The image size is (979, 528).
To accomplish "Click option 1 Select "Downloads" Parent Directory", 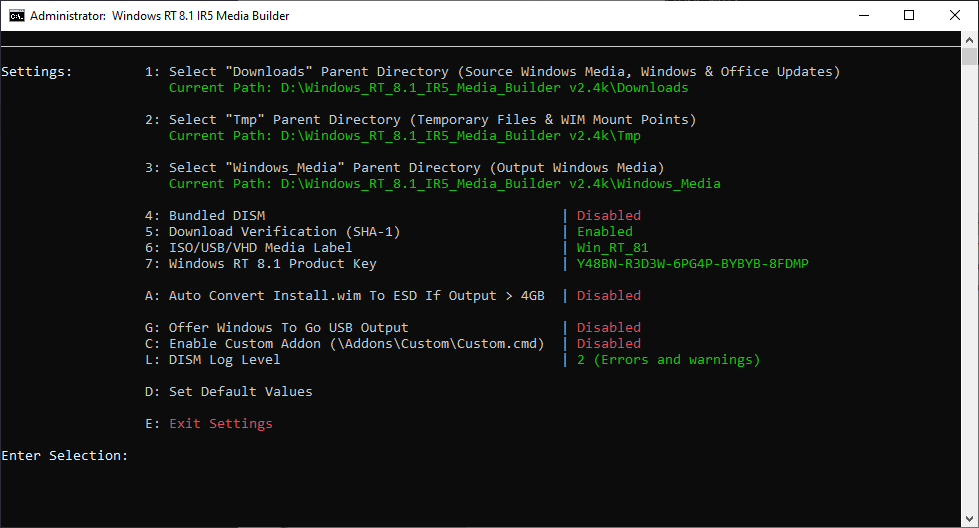I will [493, 72].
